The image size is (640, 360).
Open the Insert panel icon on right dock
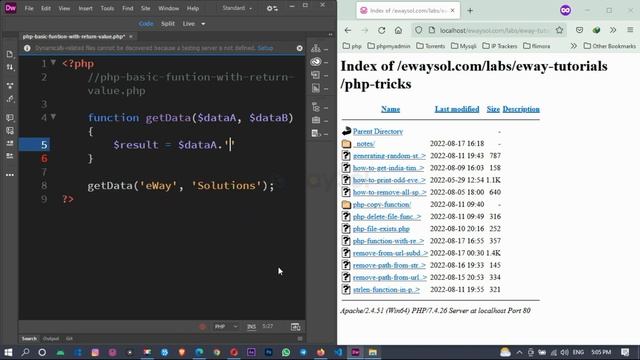pos(316,75)
